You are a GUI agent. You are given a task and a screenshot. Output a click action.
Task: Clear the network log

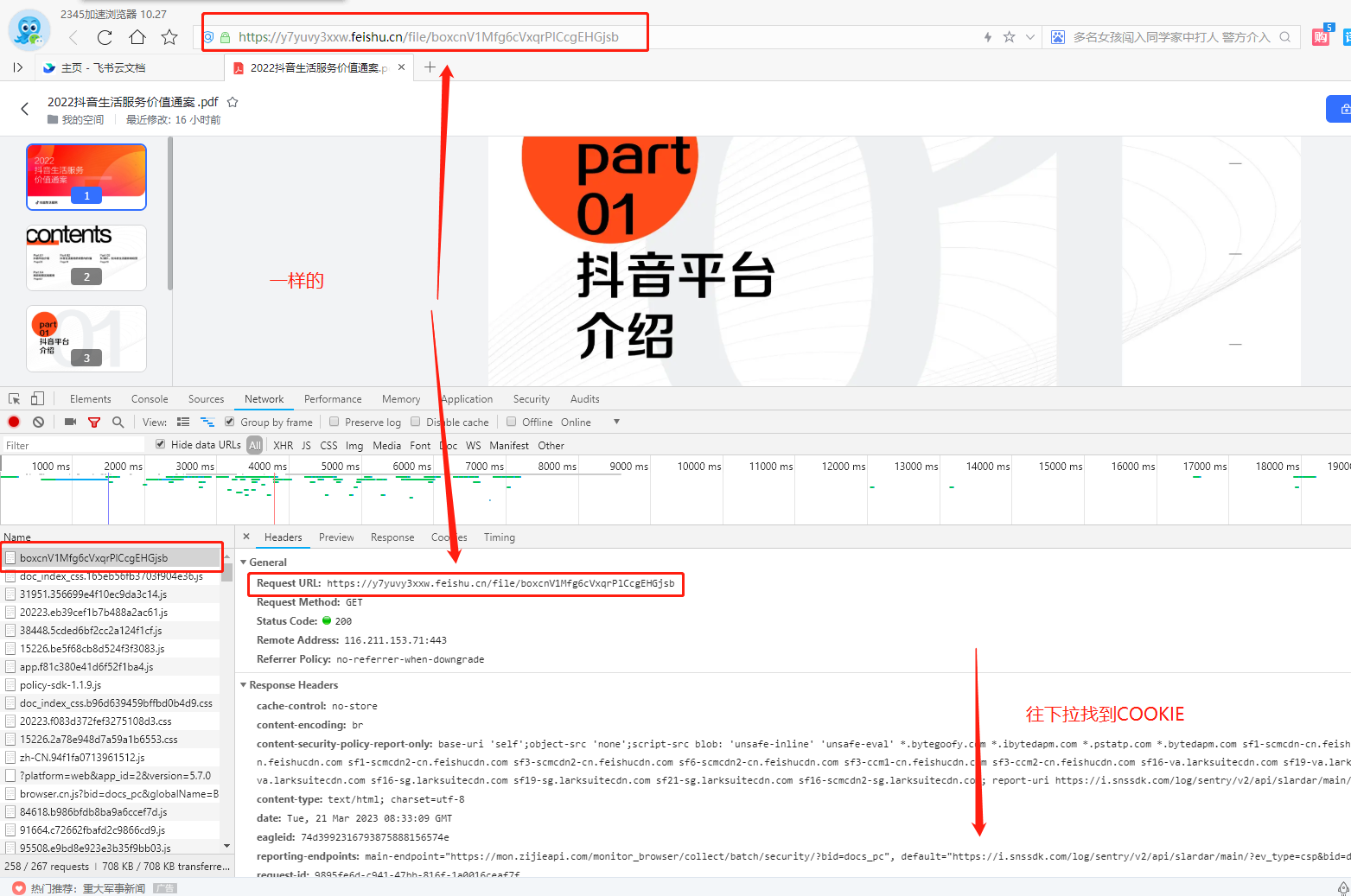38,422
